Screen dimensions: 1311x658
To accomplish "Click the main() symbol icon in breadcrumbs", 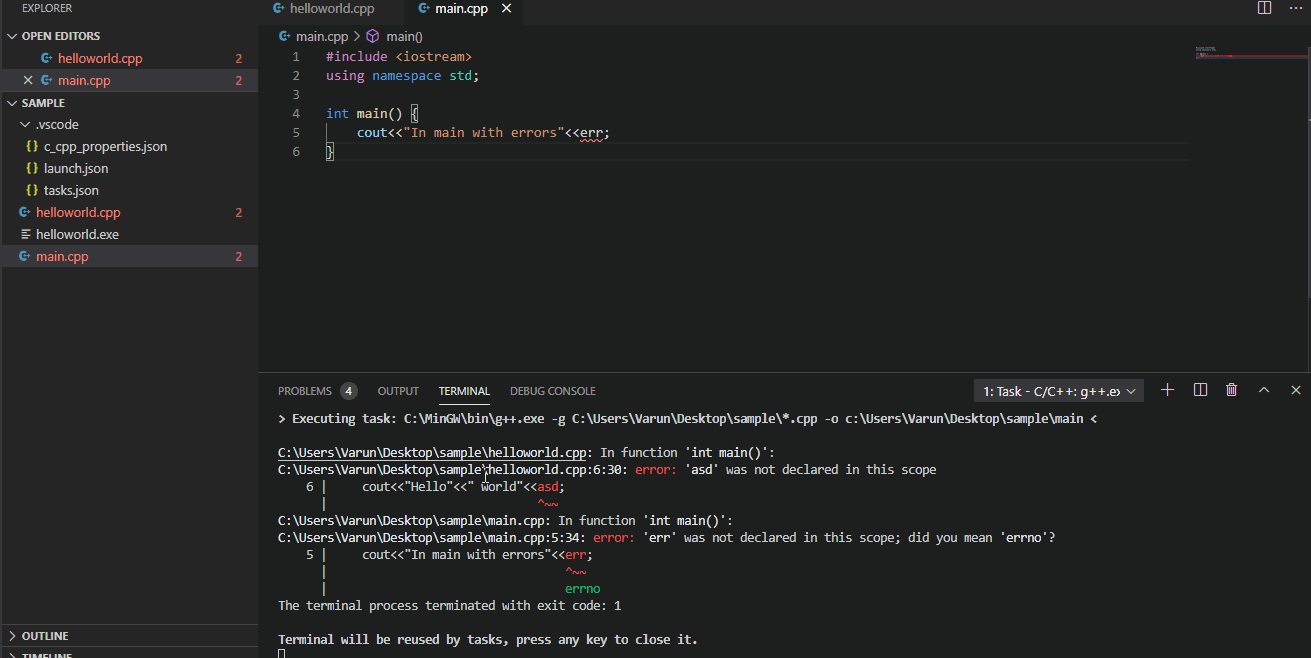I will (373, 36).
